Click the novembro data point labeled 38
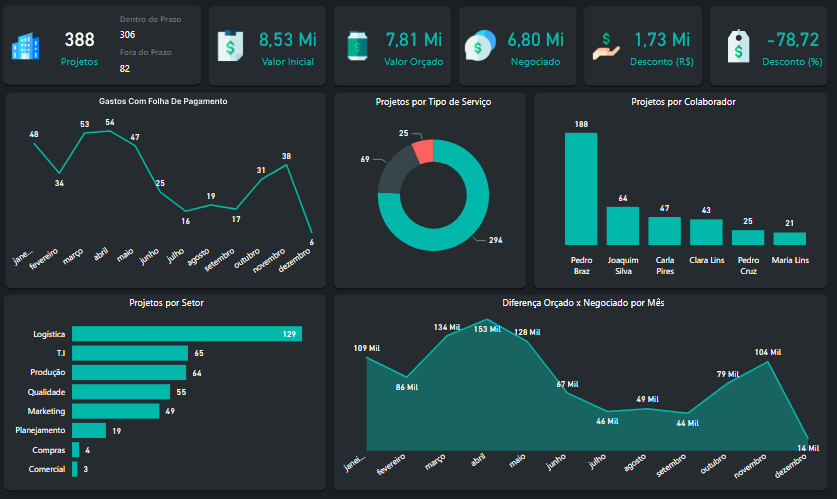 point(287,165)
